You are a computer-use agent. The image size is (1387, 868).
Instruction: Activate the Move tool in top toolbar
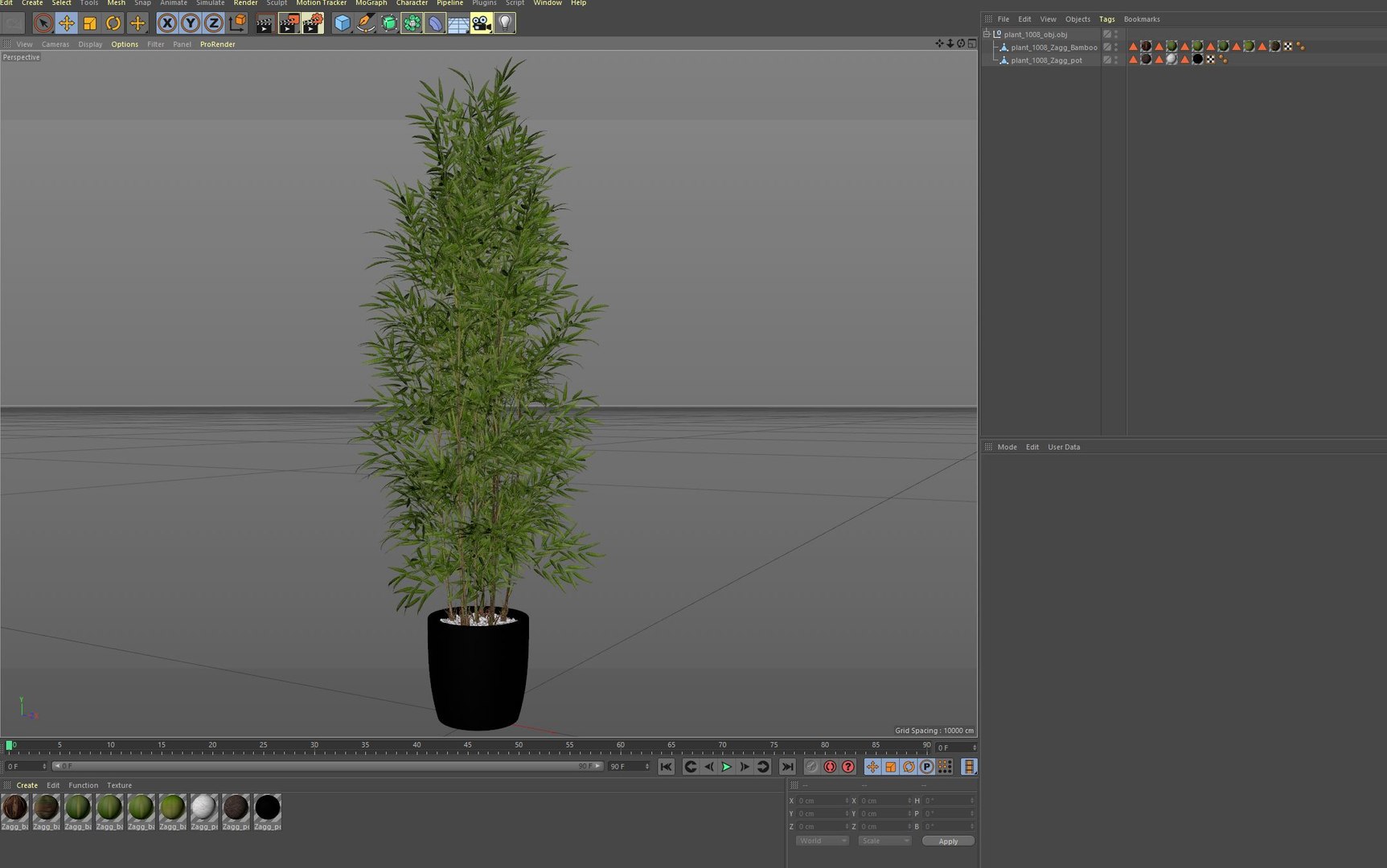pos(67,23)
